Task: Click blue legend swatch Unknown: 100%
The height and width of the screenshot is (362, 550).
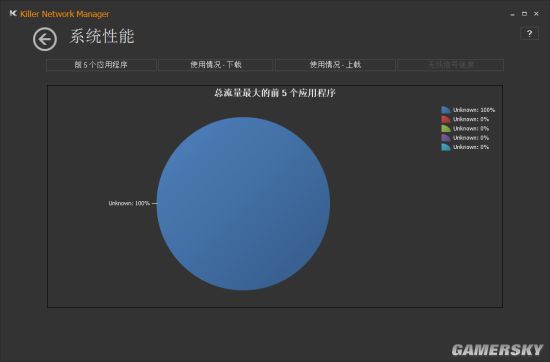Action: click(446, 110)
